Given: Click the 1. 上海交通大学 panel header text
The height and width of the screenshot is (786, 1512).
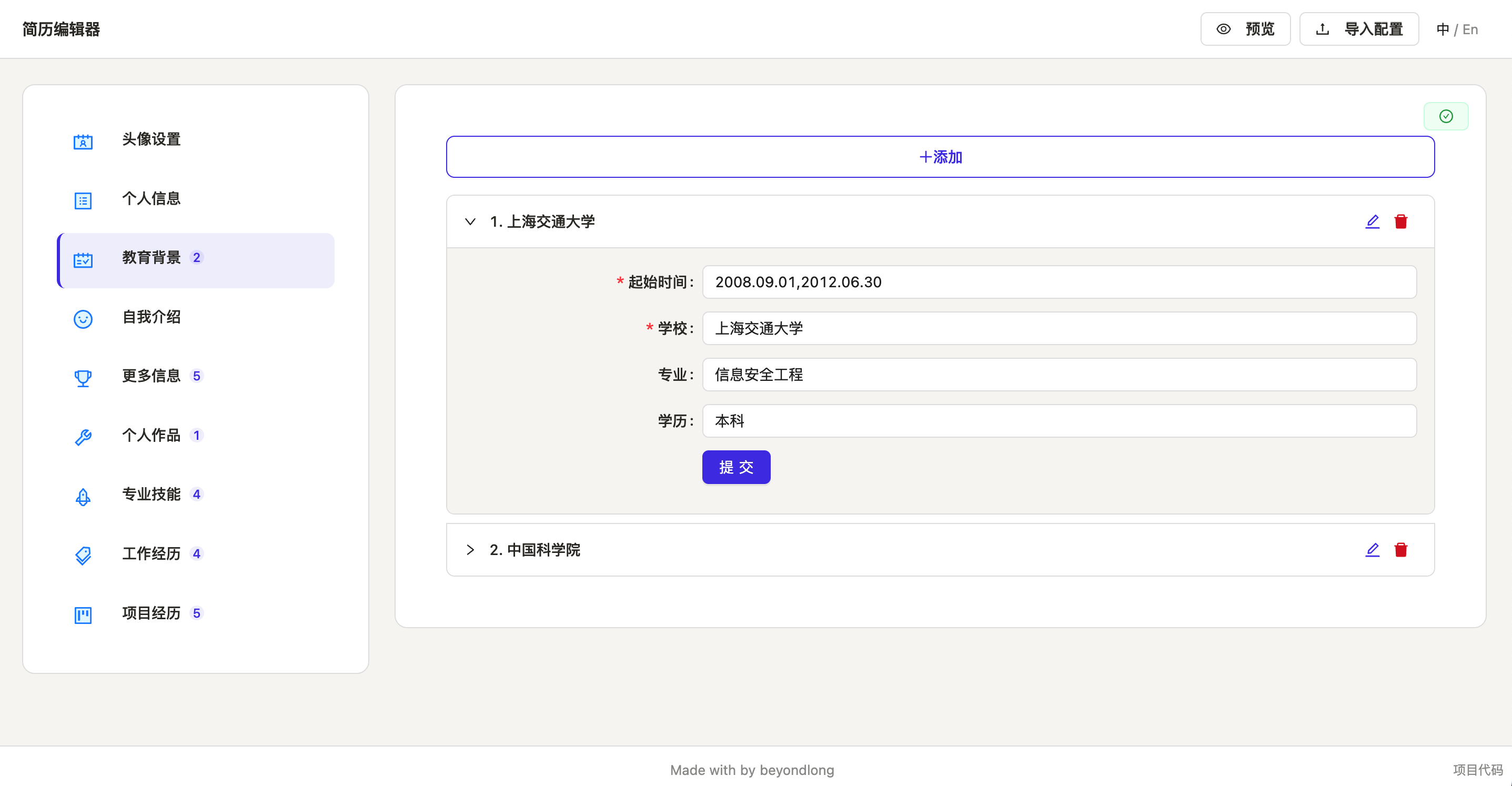Looking at the screenshot, I should 542,221.
